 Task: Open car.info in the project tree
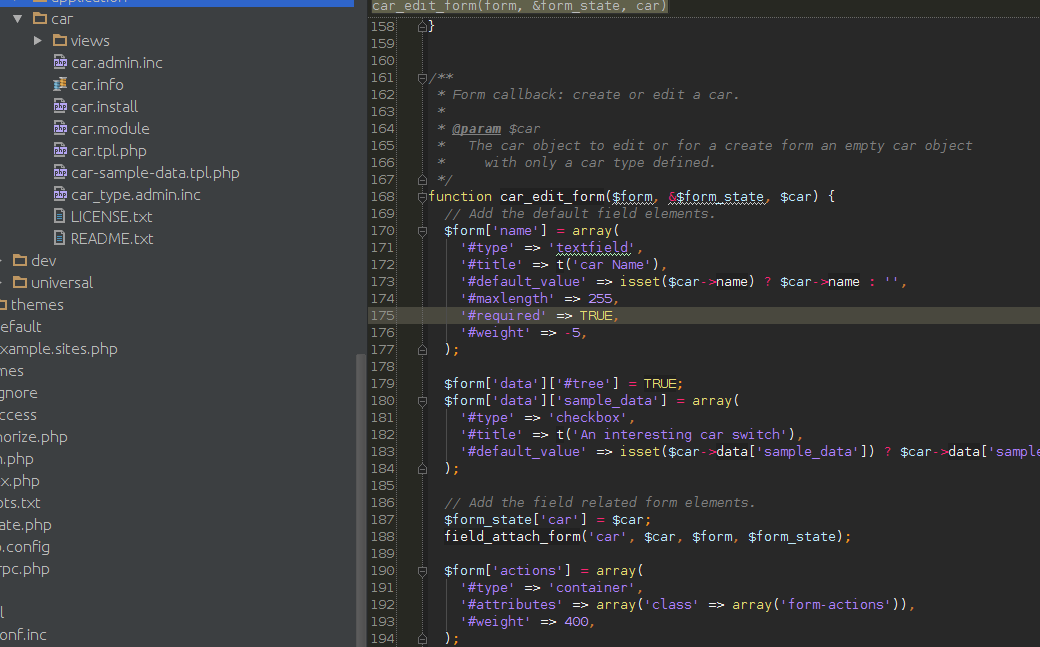point(97,84)
